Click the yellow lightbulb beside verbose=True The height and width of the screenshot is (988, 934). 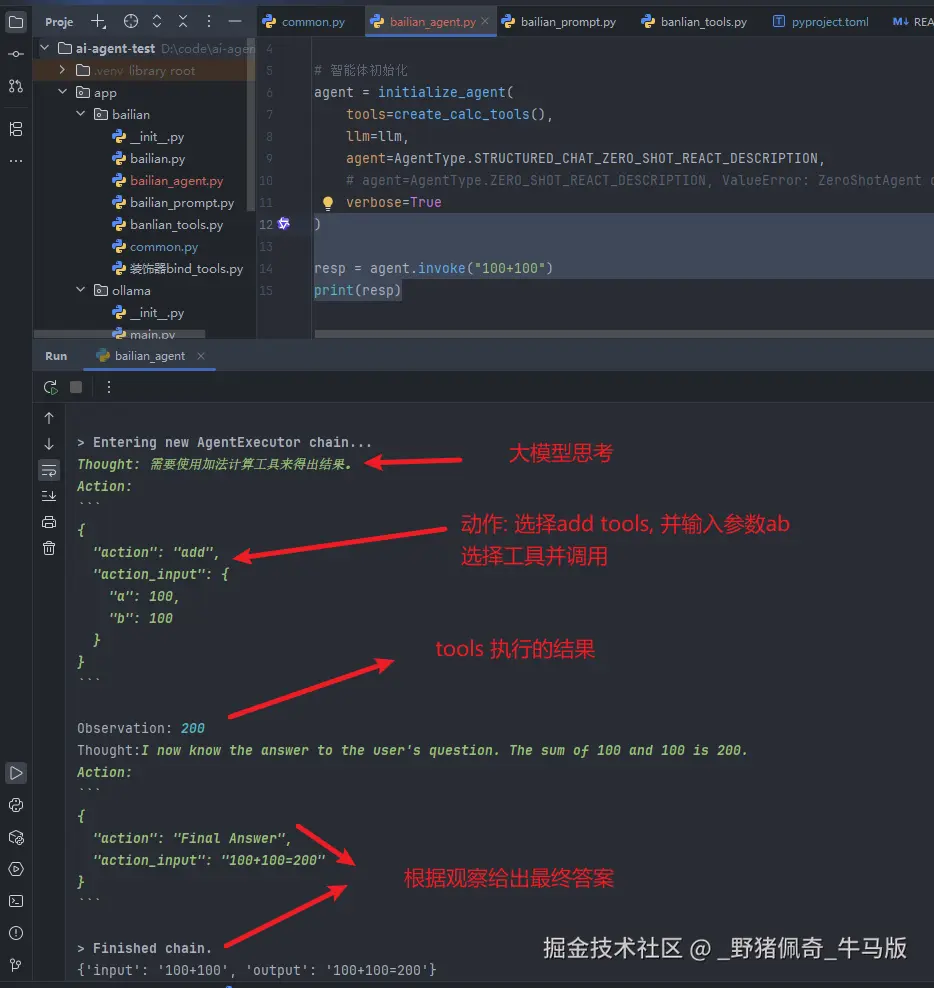click(327, 203)
